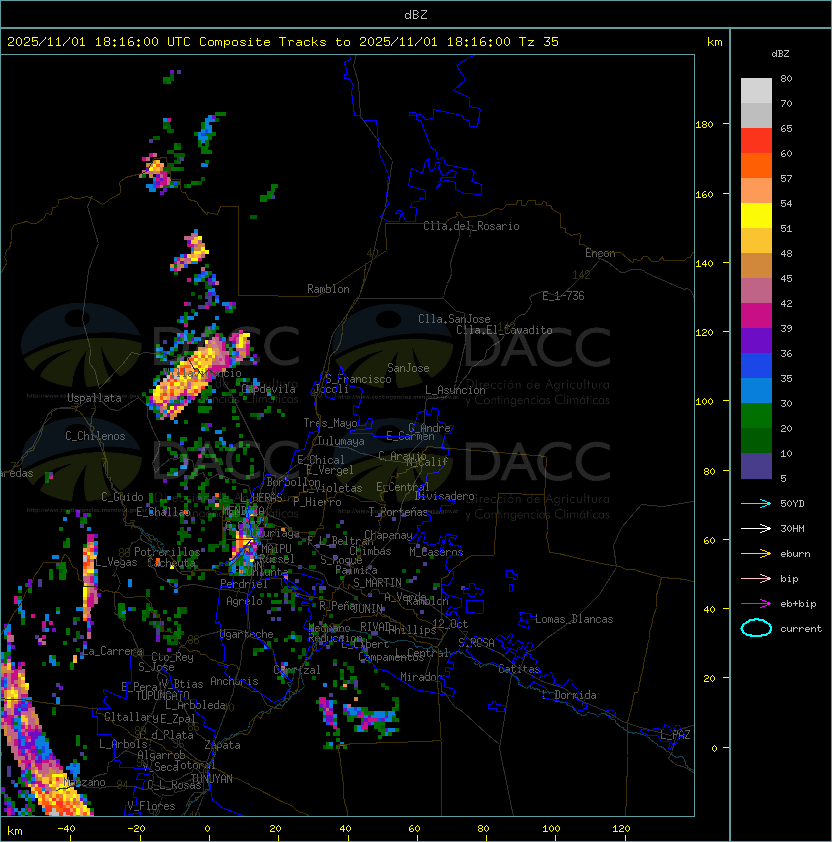Click the 'C_Guido' map label
832x842 pixels.
(122, 497)
